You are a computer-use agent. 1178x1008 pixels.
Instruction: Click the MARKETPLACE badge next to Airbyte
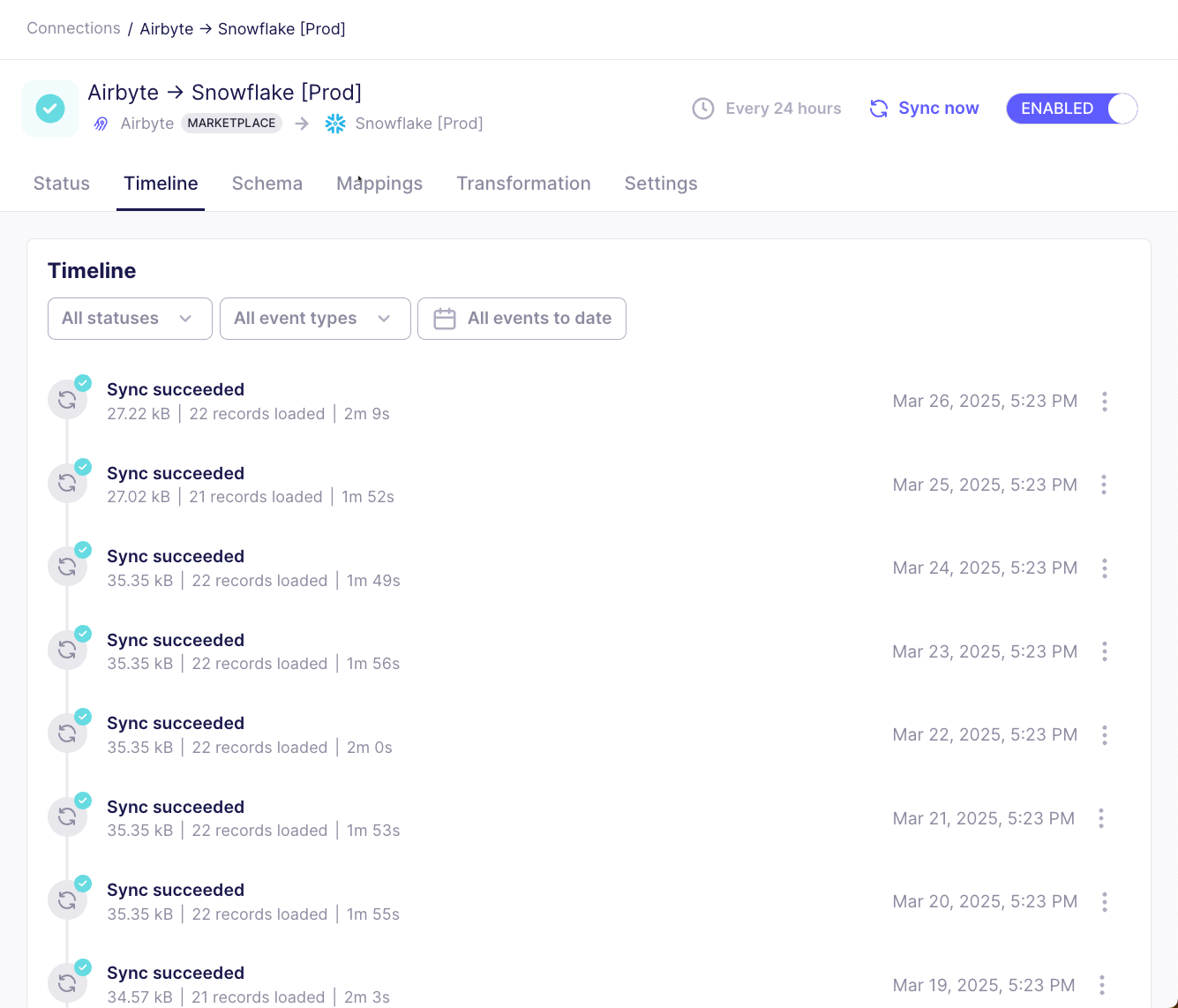click(231, 124)
